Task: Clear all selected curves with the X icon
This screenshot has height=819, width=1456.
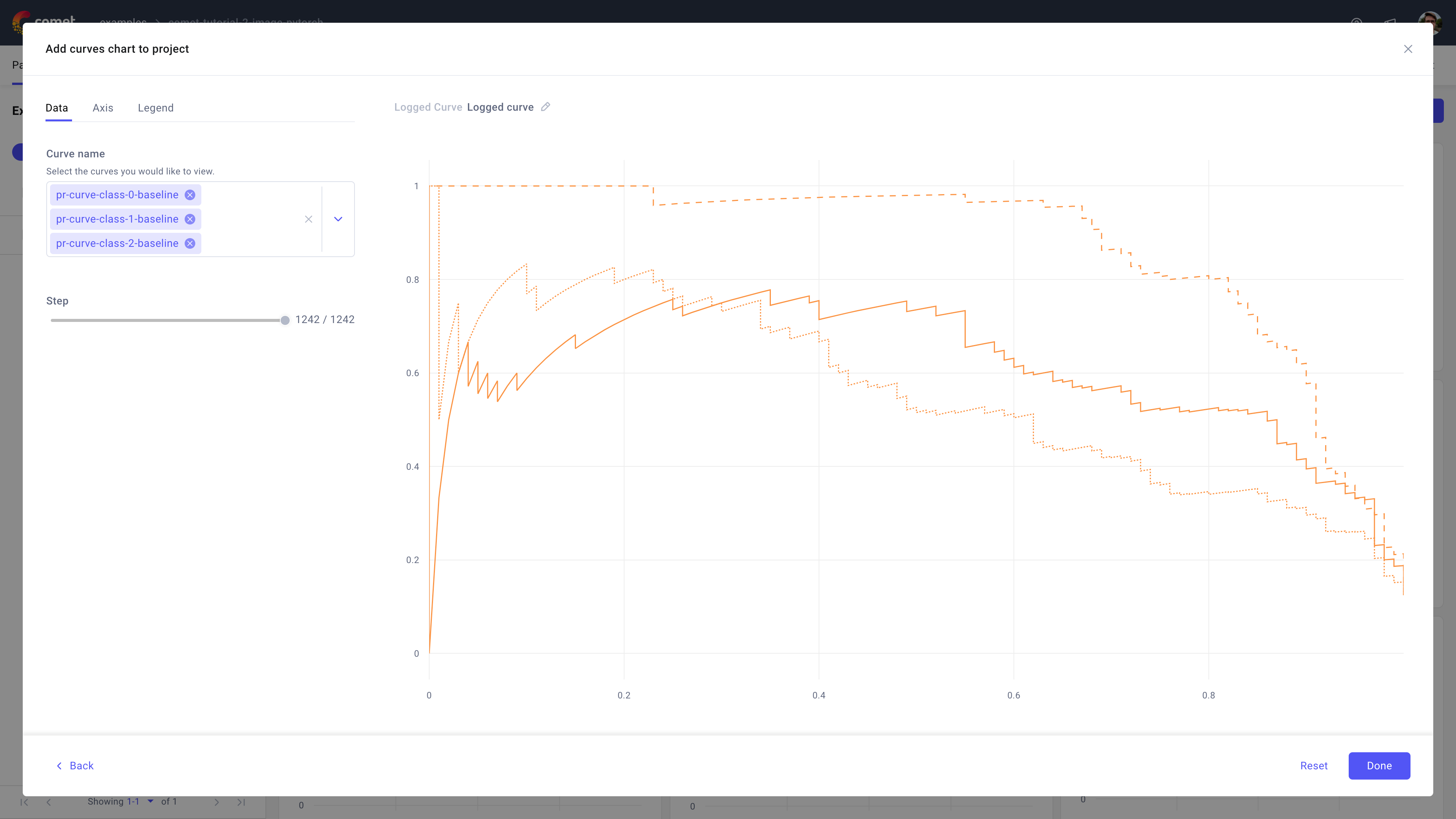Action: click(309, 219)
